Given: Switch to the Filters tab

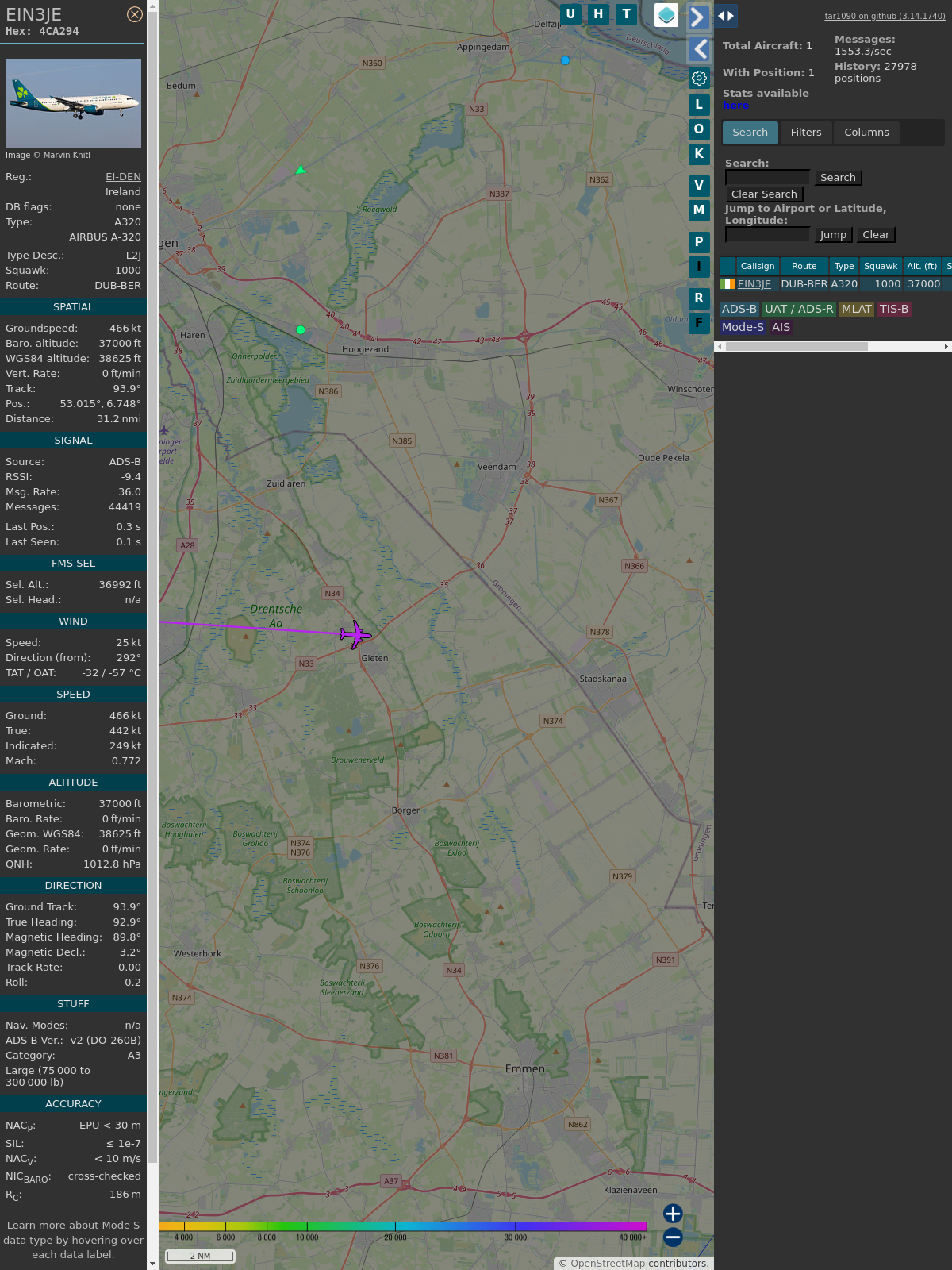Looking at the screenshot, I should click(806, 133).
